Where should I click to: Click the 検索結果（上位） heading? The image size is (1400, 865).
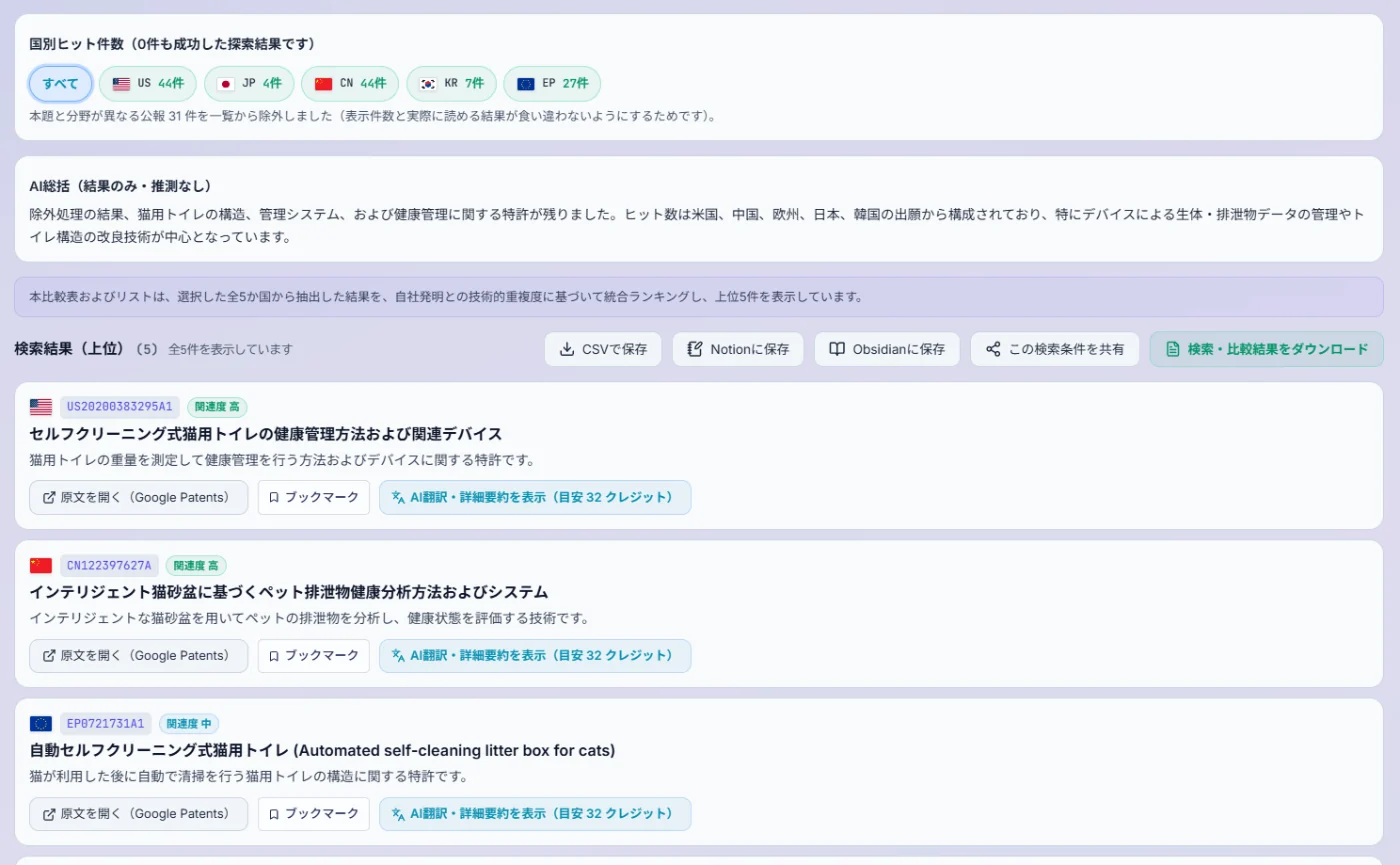coord(69,349)
